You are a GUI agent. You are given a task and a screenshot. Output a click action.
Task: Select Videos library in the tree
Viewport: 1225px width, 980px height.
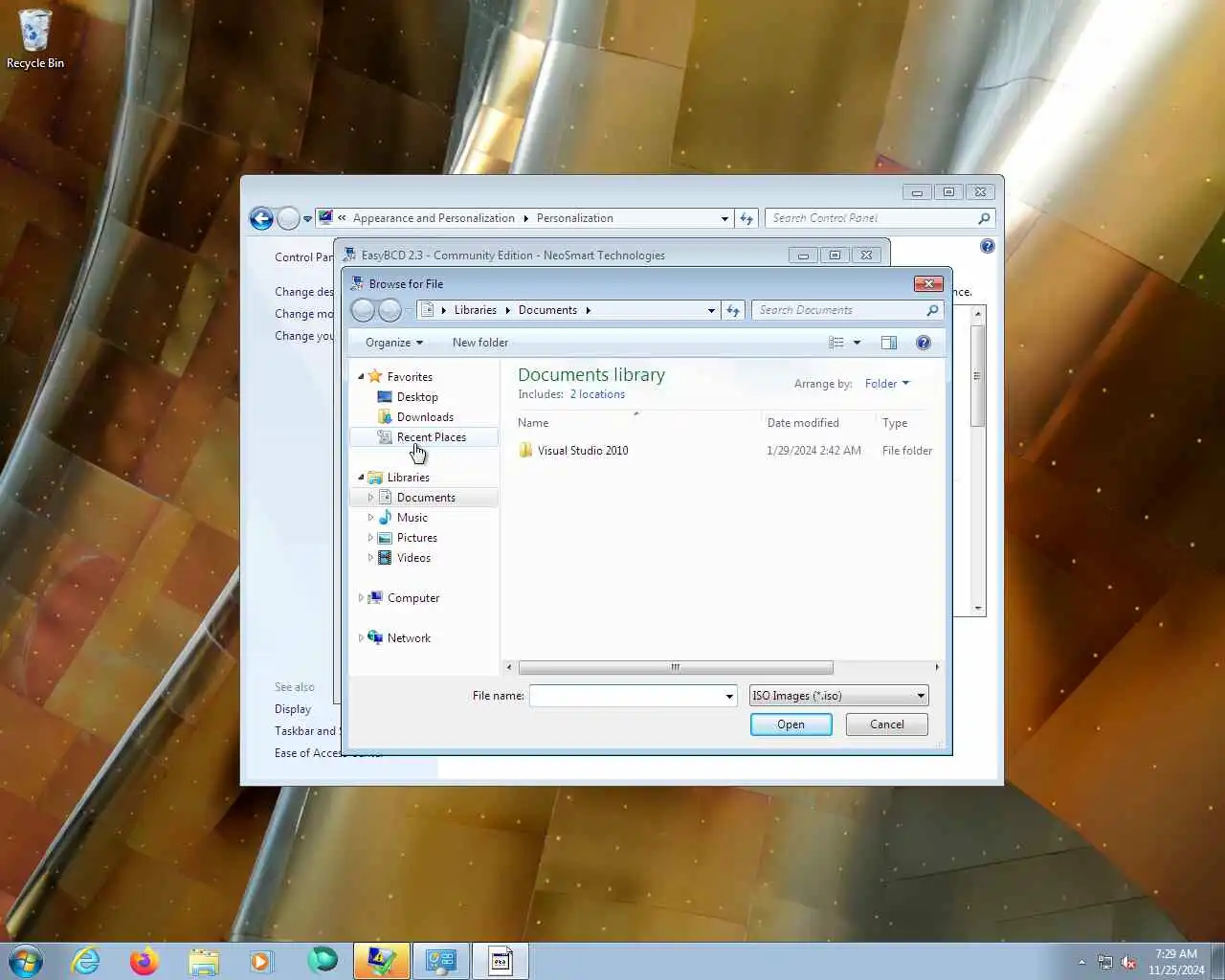pos(413,558)
